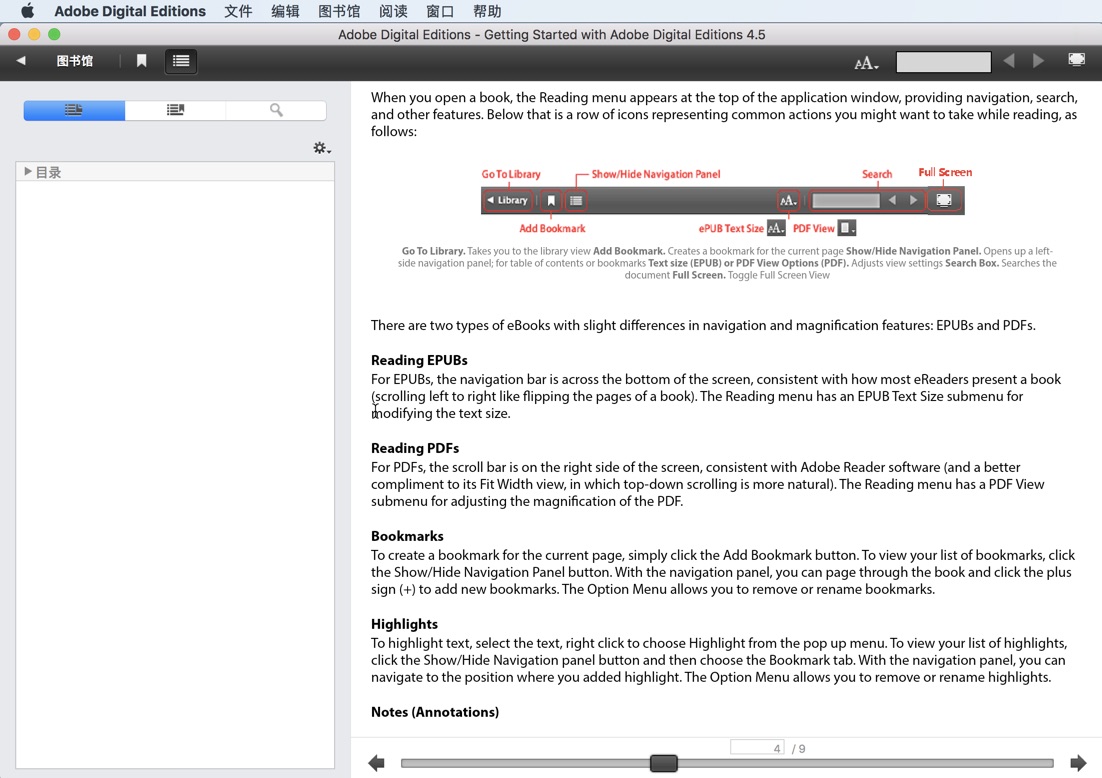Screen dimensions: 1102x778
Task: Open the 图书馆 menu from the menu bar
Action: [339, 11]
